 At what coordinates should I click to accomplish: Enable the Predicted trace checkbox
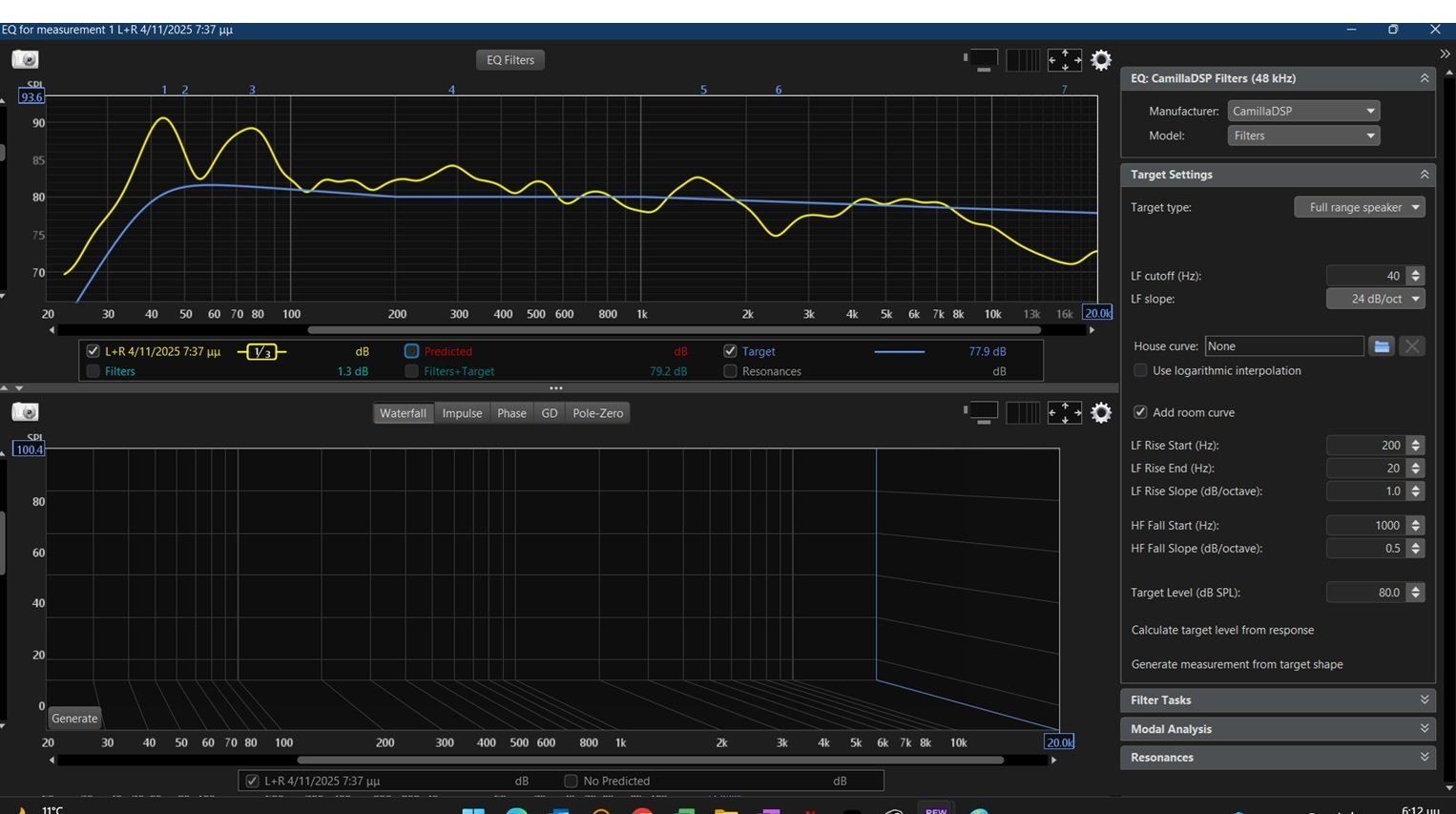411,351
